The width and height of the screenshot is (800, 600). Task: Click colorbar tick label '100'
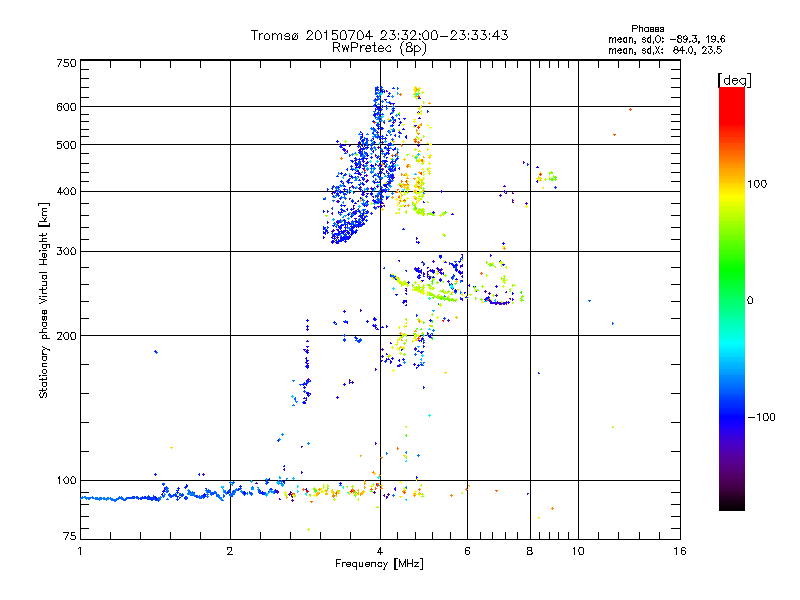tap(757, 184)
